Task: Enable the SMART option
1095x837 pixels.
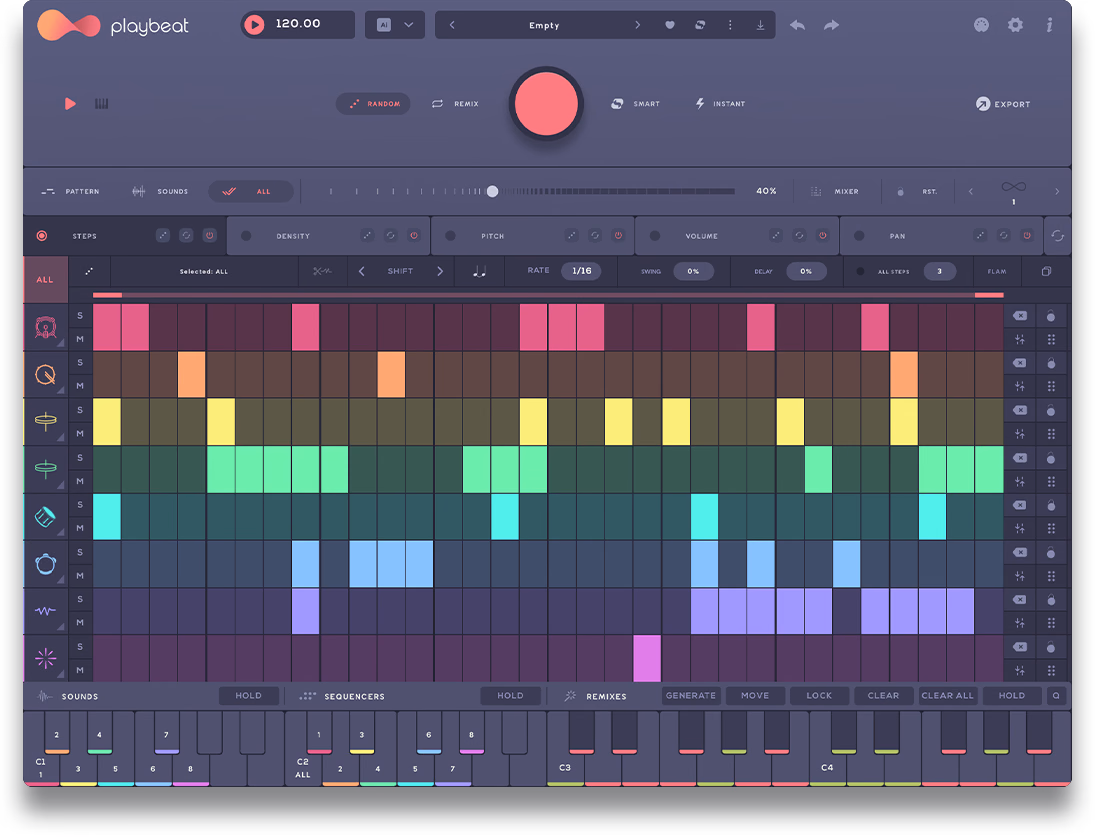Action: coord(635,103)
